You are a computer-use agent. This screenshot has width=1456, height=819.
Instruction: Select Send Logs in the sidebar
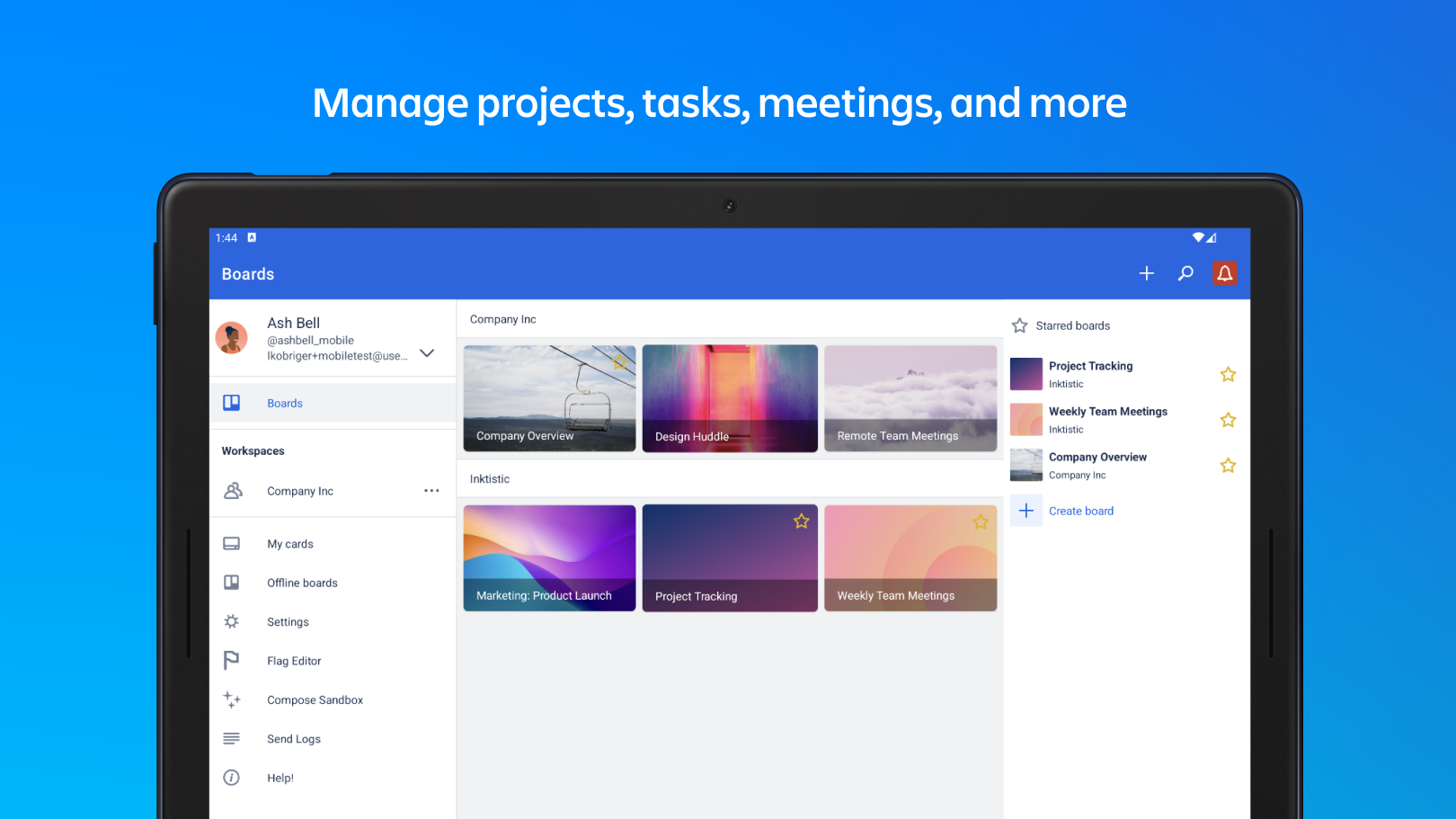[294, 738]
